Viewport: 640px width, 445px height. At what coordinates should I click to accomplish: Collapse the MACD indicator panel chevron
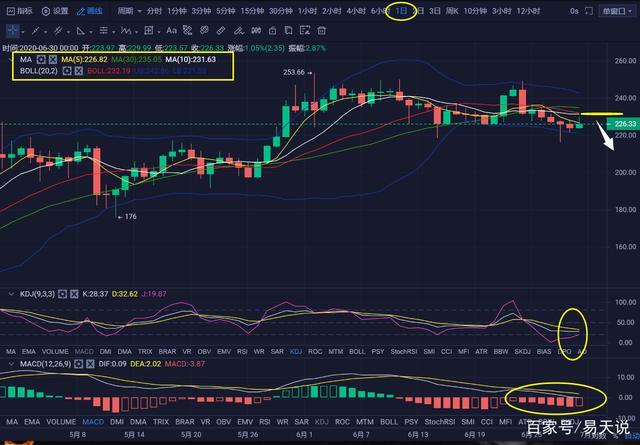11,364
